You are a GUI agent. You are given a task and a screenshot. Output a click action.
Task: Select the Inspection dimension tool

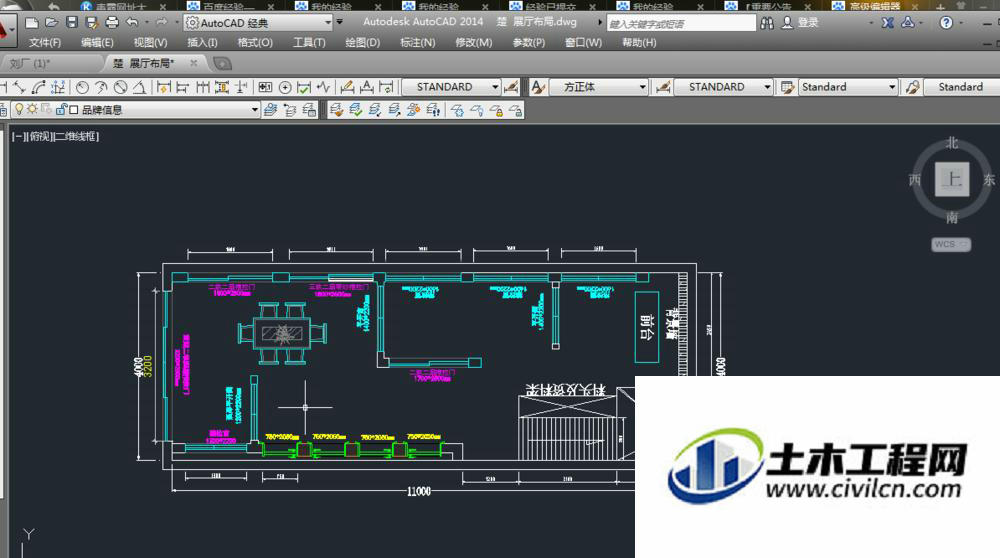pyautogui.click(x=304, y=87)
